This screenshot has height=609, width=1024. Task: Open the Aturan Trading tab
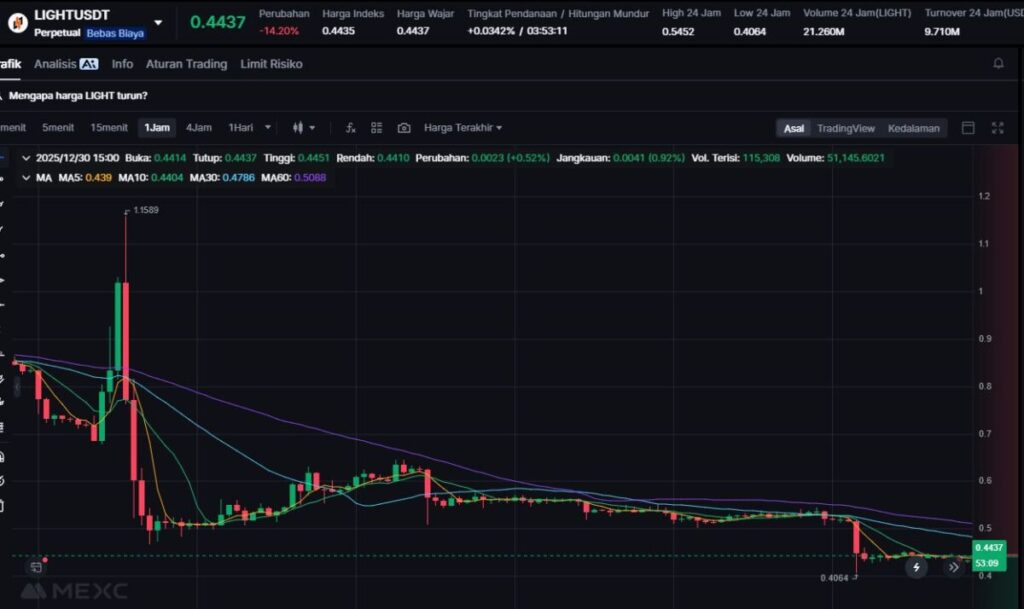(x=186, y=64)
